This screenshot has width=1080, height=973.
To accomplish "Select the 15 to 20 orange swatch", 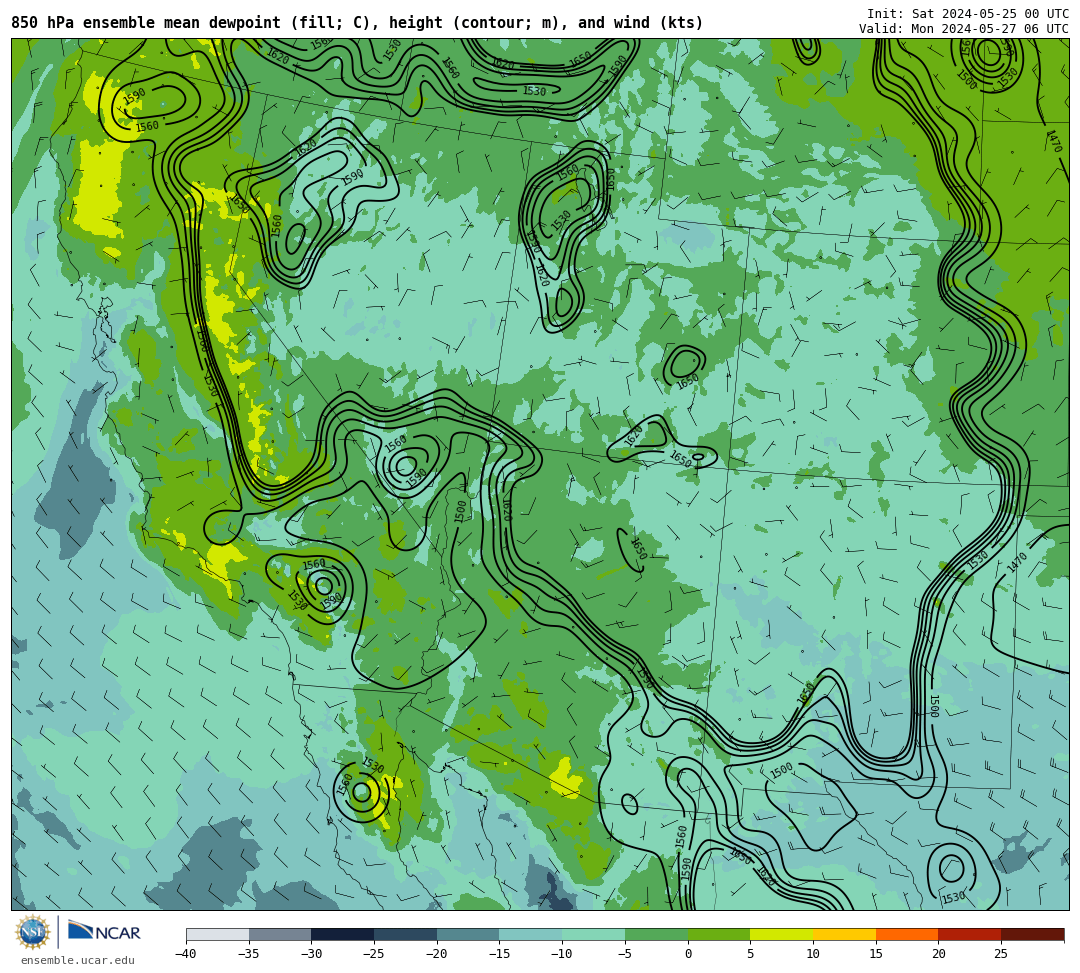I will (907, 934).
